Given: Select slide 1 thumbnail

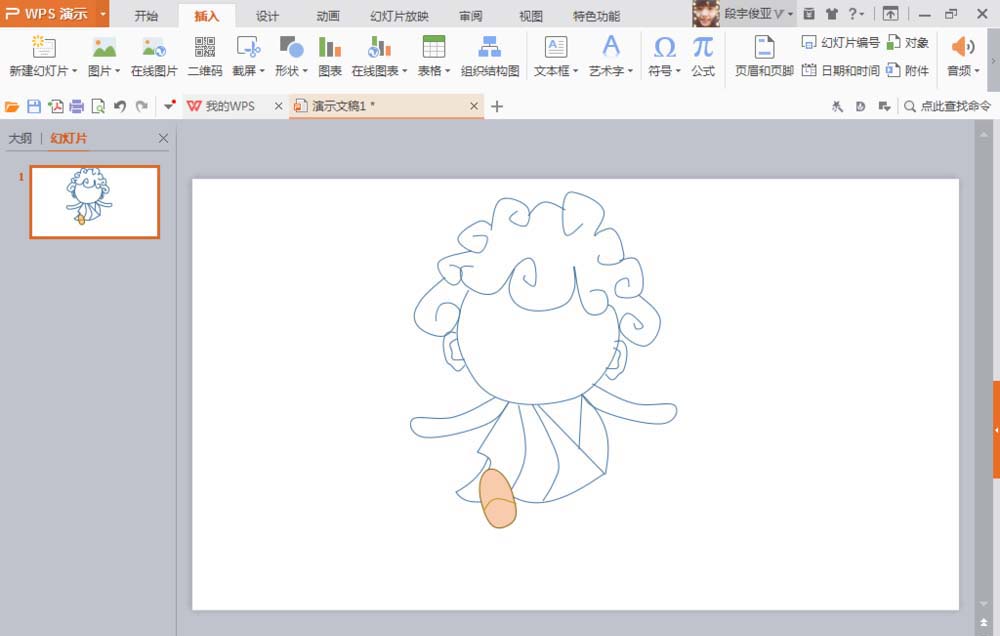Looking at the screenshot, I should 94,202.
